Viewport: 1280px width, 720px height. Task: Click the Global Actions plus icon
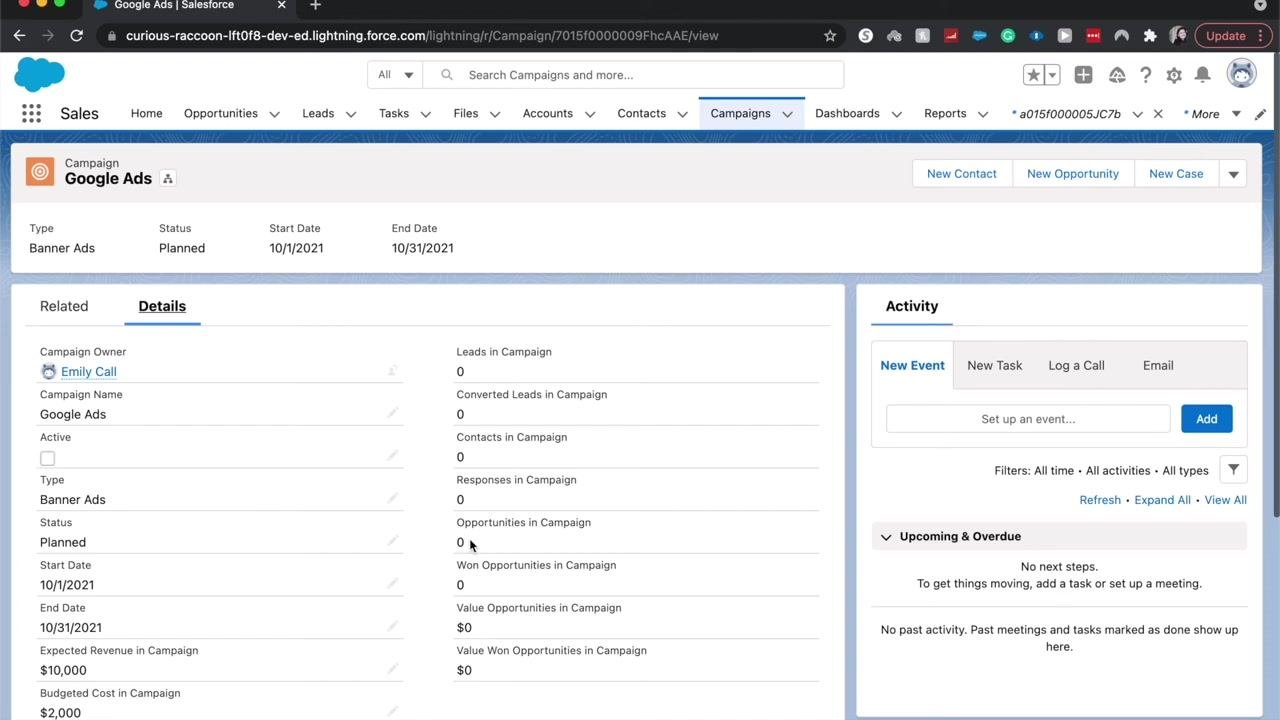tap(1083, 75)
